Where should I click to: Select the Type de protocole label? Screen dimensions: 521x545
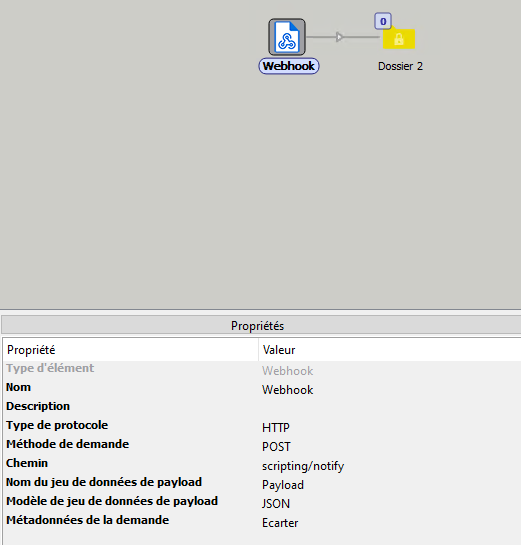coord(57,425)
